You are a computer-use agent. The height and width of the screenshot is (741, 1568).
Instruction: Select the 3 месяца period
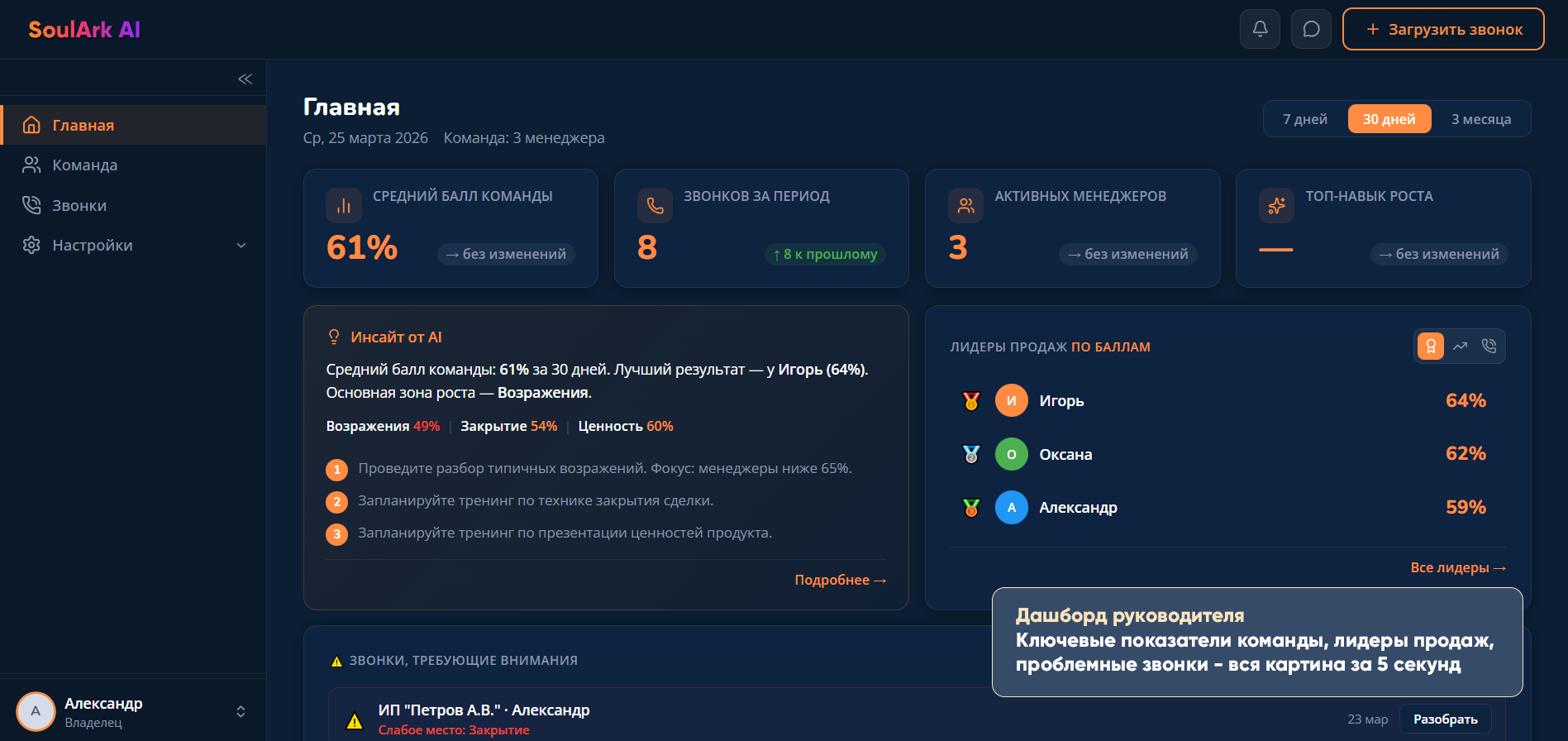coord(1481,119)
